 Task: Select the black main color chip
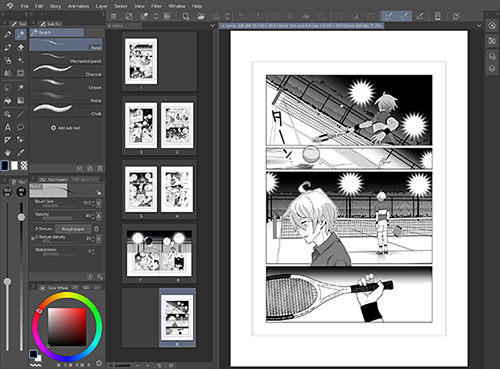5,165
